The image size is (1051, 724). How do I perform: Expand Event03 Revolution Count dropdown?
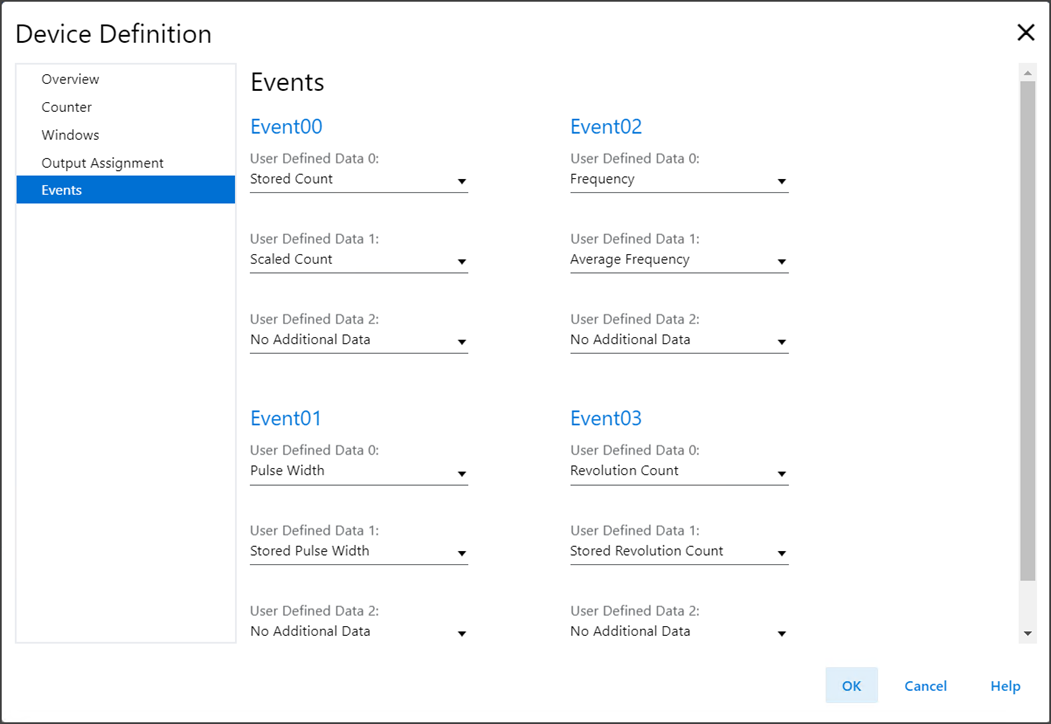[x=678, y=471]
